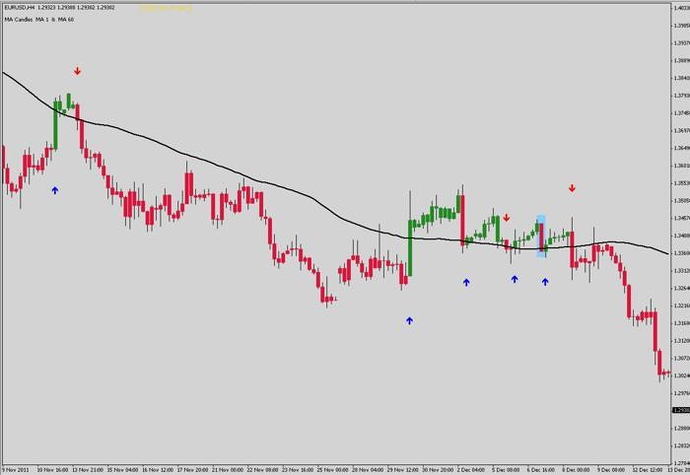The image size is (690, 475).
Task: Click the blue buy arrow below 10 Nov candles
Action: coord(55,190)
